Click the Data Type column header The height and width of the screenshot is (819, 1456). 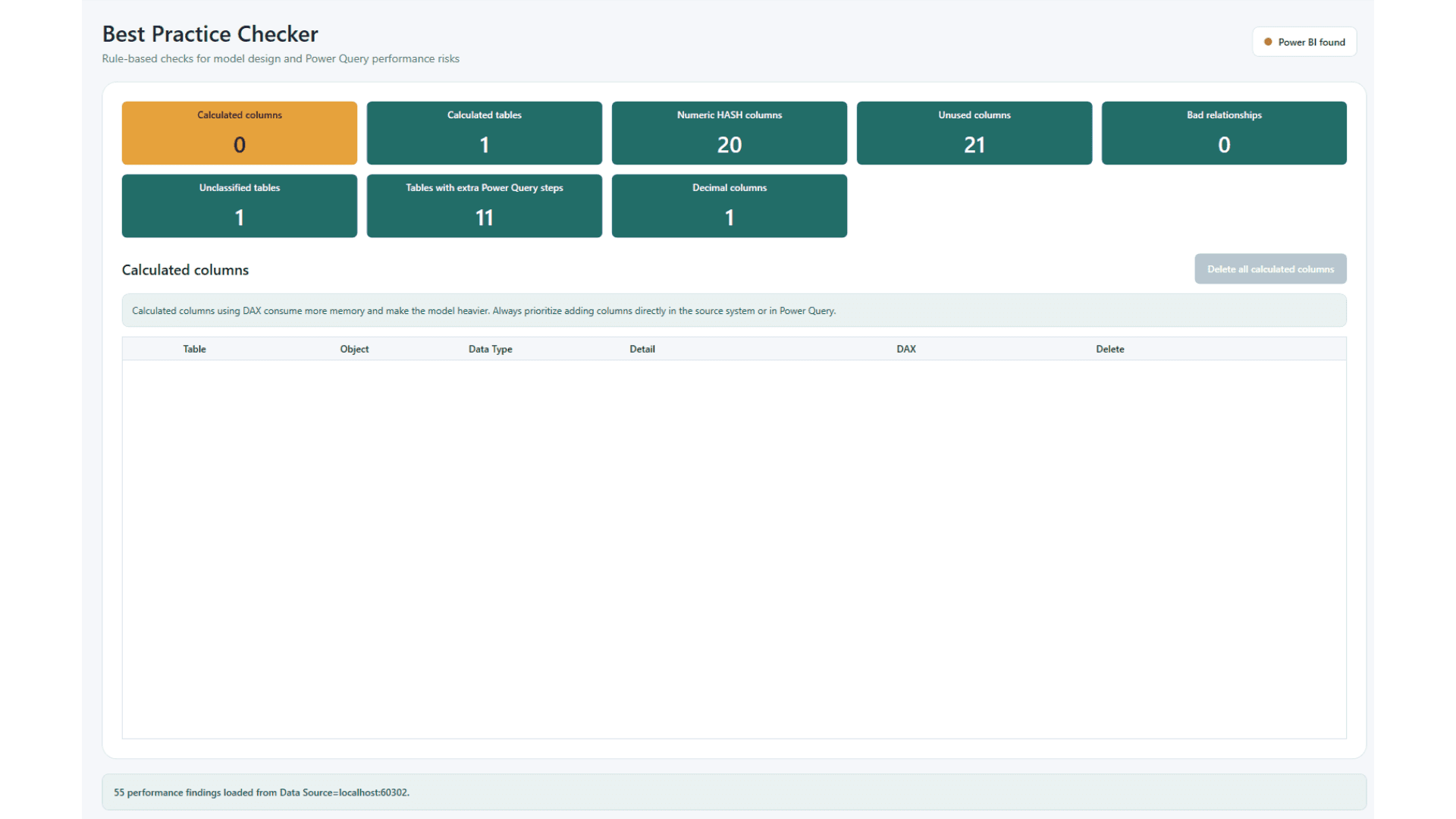pos(490,349)
